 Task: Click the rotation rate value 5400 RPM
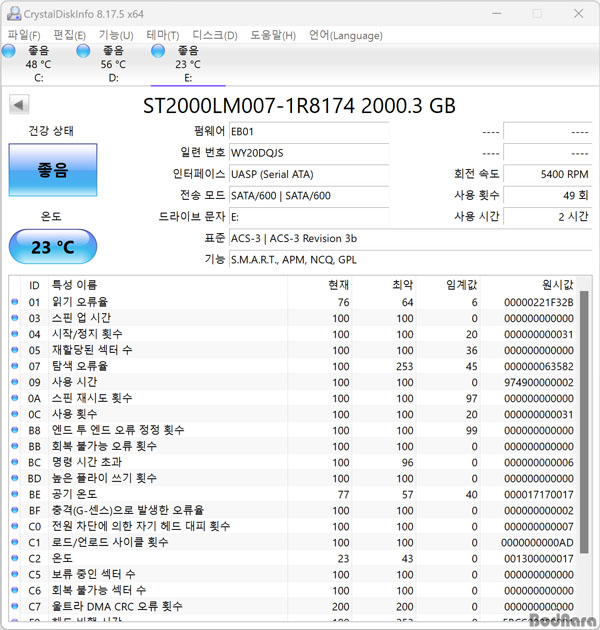tap(548, 174)
